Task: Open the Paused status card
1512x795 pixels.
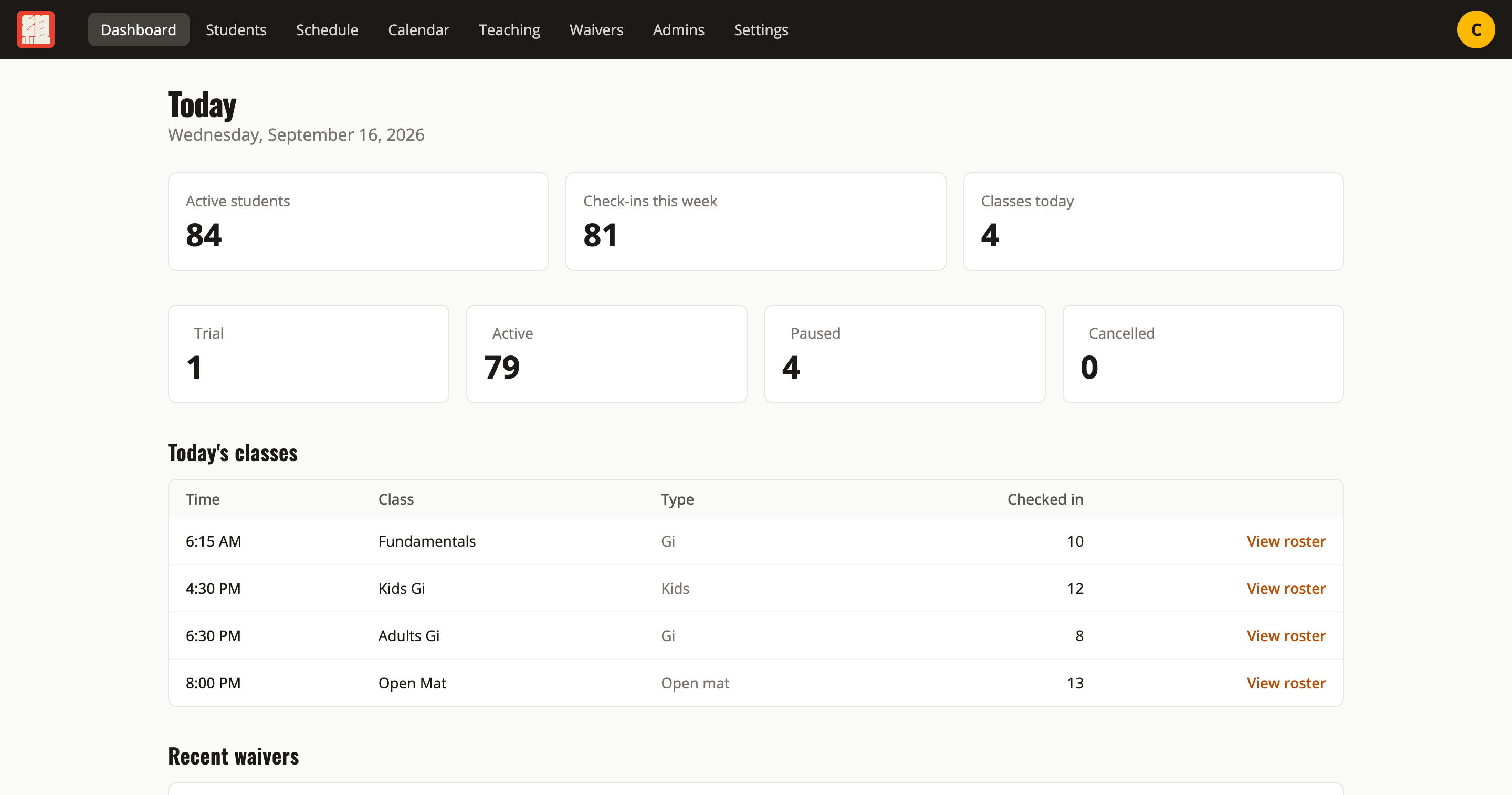Action: click(905, 353)
